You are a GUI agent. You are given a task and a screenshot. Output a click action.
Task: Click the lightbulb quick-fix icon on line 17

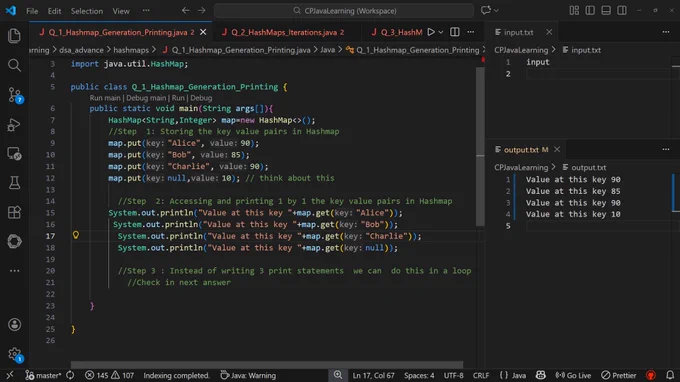pyautogui.click(x=76, y=235)
